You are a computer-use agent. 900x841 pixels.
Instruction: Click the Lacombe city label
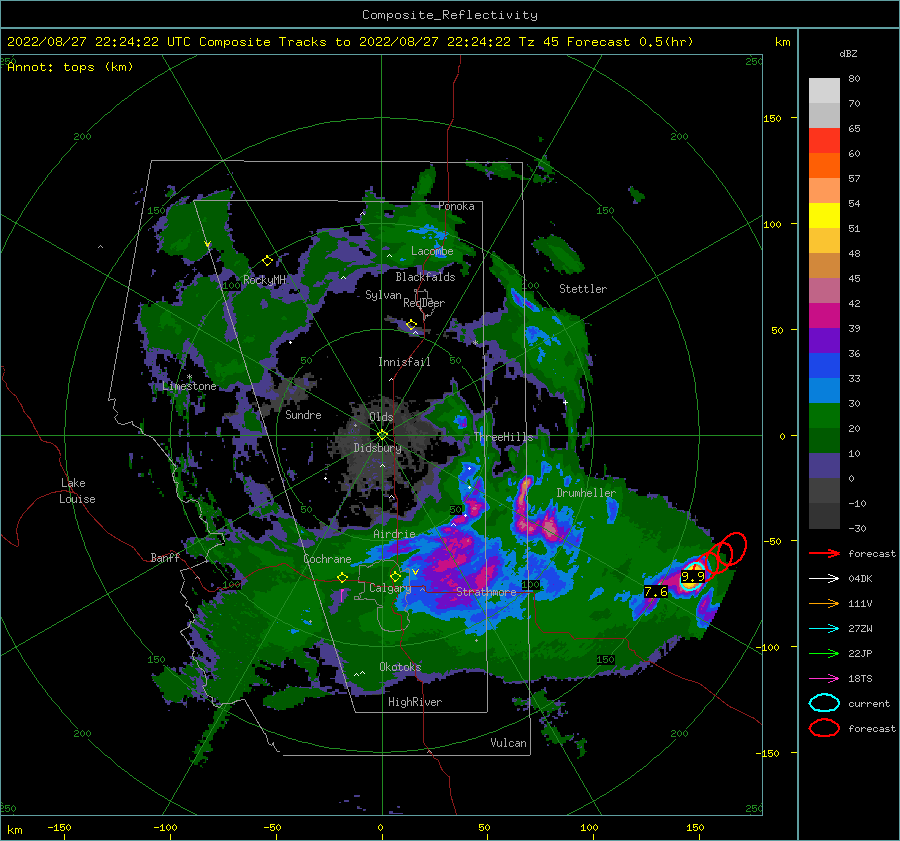click(x=432, y=251)
